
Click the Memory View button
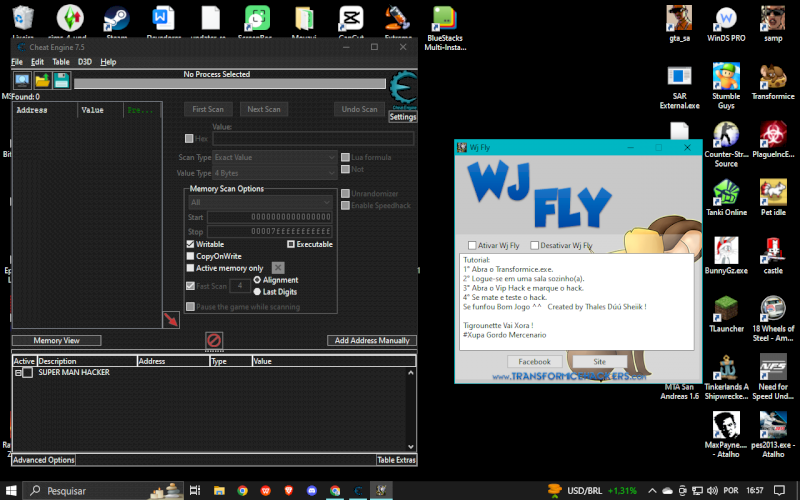pyautogui.click(x=57, y=340)
